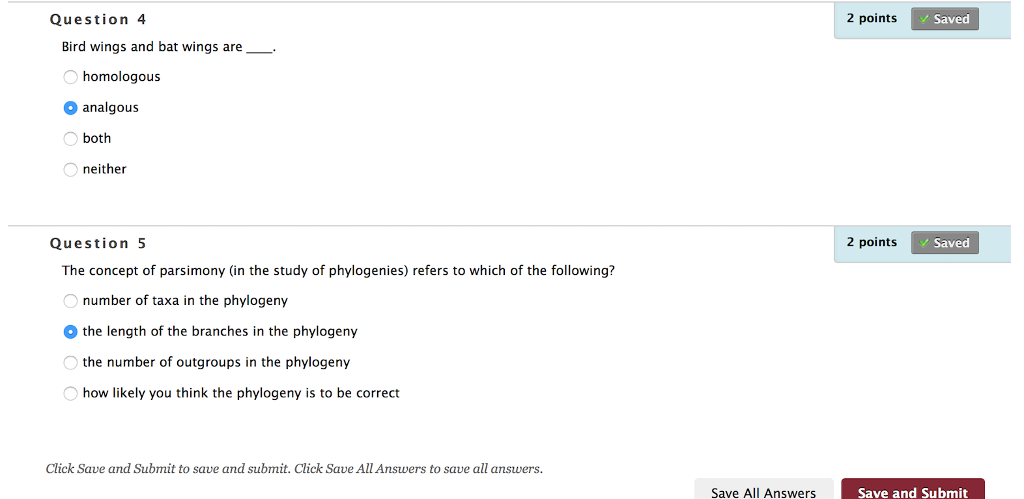The height and width of the screenshot is (499, 1024).
Task: Select the 'analgous' answer radio button
Action: tap(70, 108)
